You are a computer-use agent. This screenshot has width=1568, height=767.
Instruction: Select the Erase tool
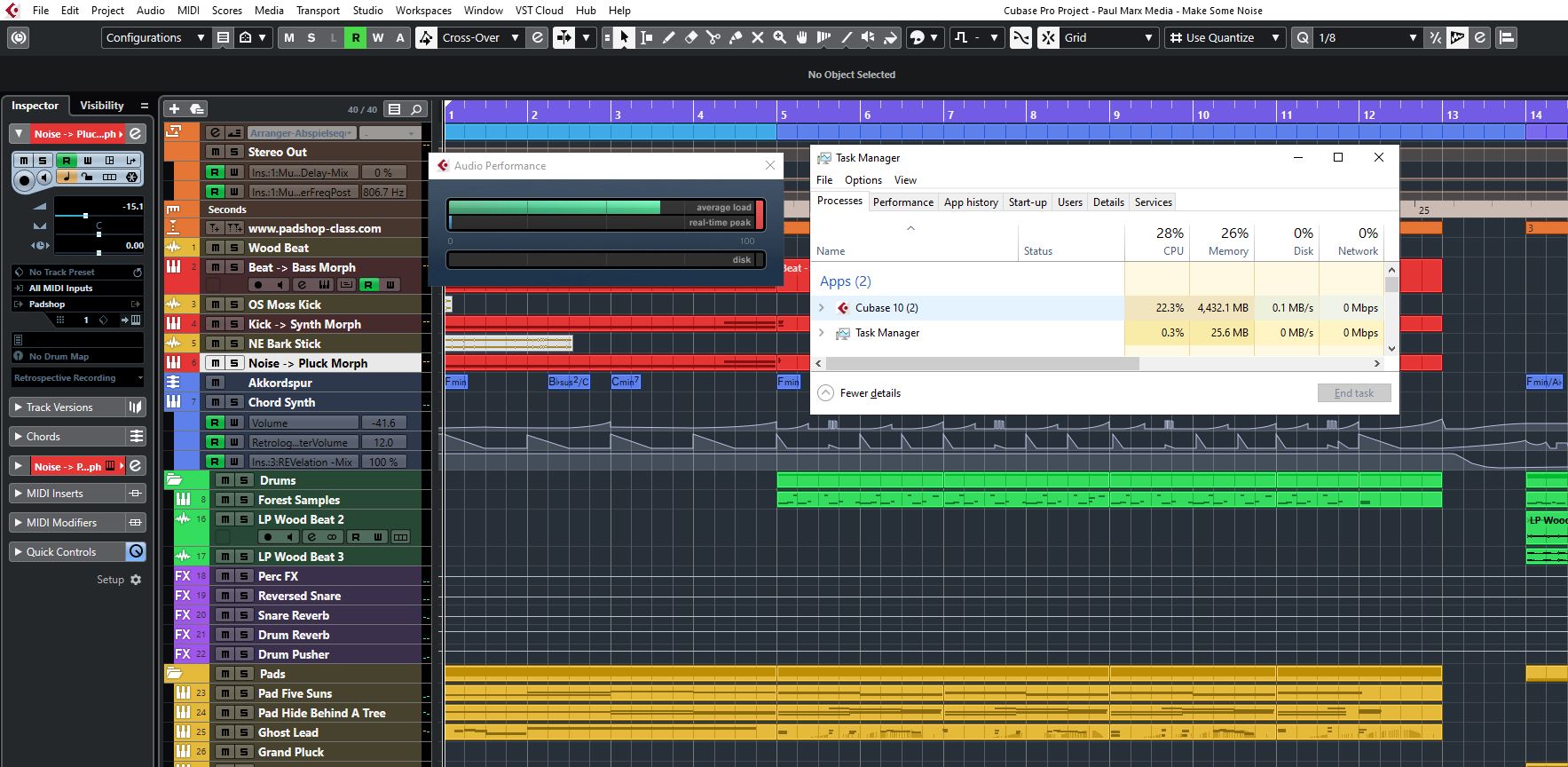click(691, 37)
